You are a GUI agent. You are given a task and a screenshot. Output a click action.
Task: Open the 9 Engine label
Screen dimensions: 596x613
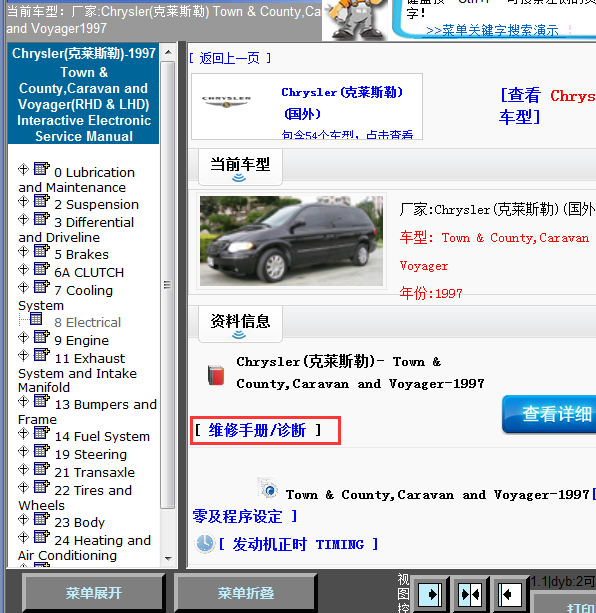(x=81, y=341)
